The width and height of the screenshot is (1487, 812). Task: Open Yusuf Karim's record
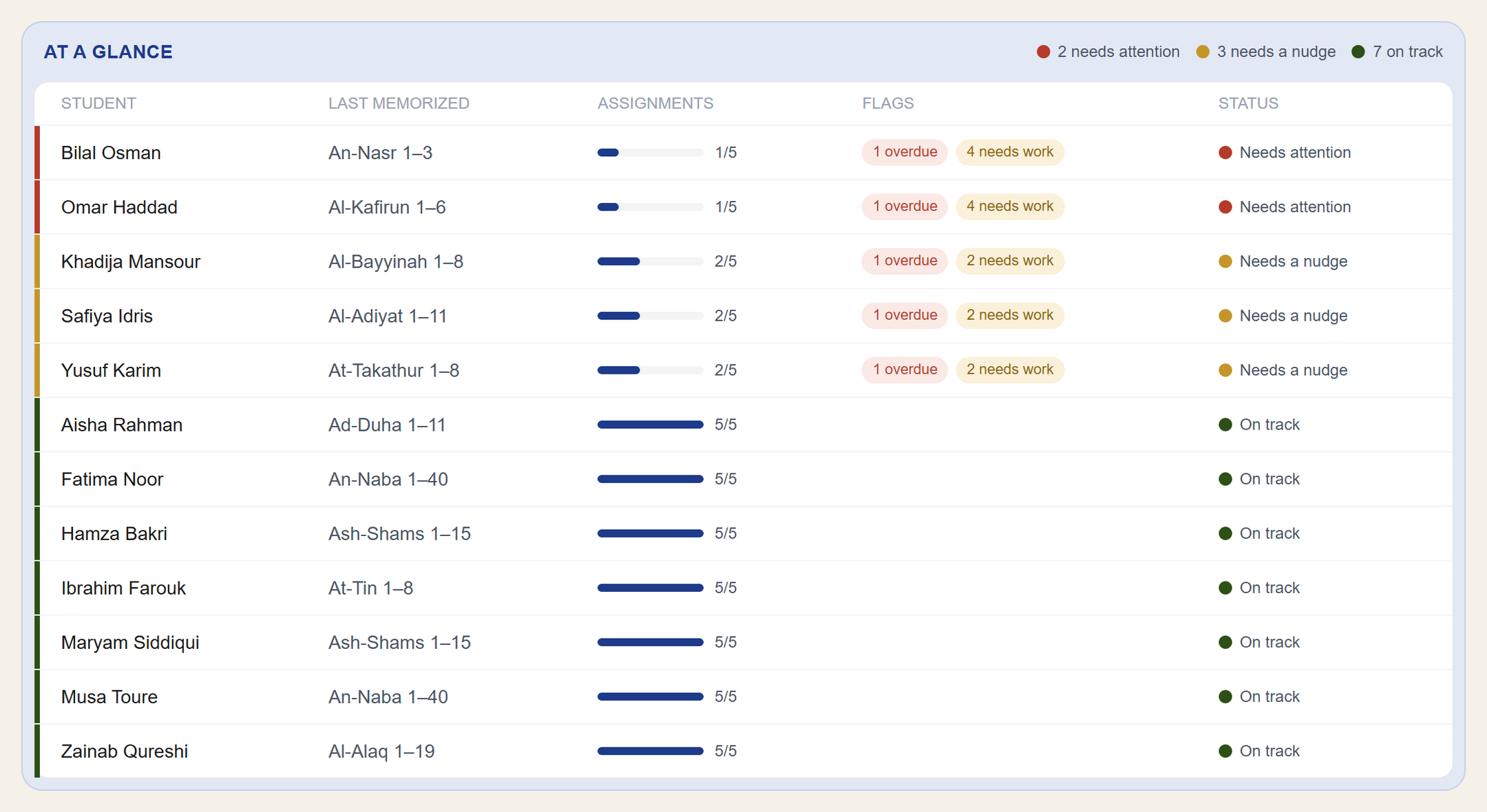click(x=743, y=370)
